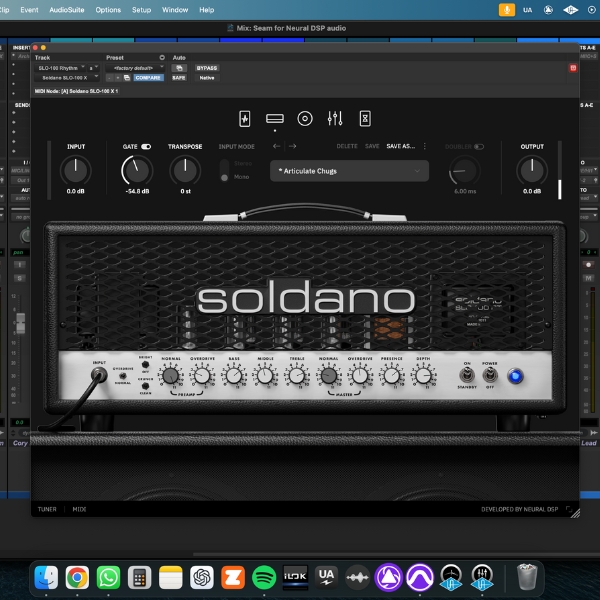Open the cabinet speaker section icon
Screen dimensions: 600x600
point(305,119)
